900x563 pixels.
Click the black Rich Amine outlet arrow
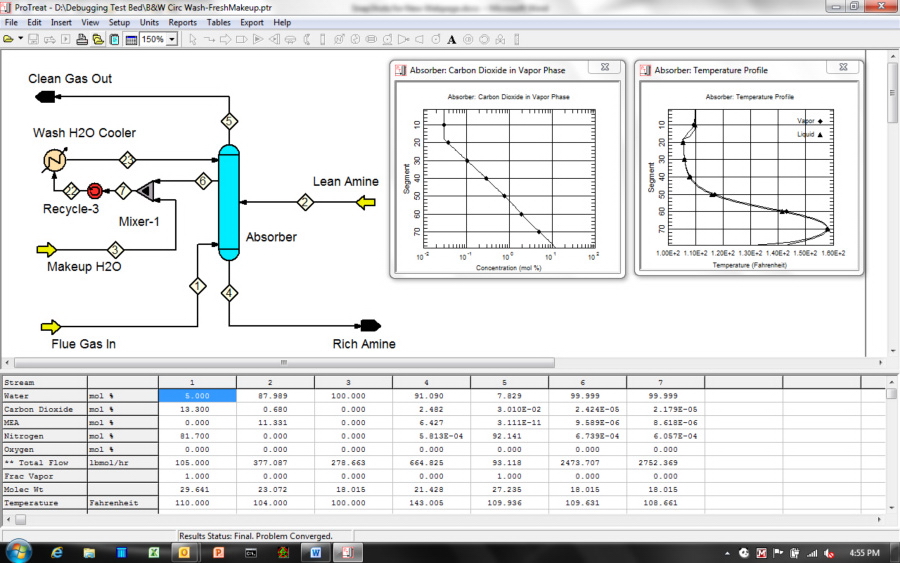pyautogui.click(x=369, y=325)
